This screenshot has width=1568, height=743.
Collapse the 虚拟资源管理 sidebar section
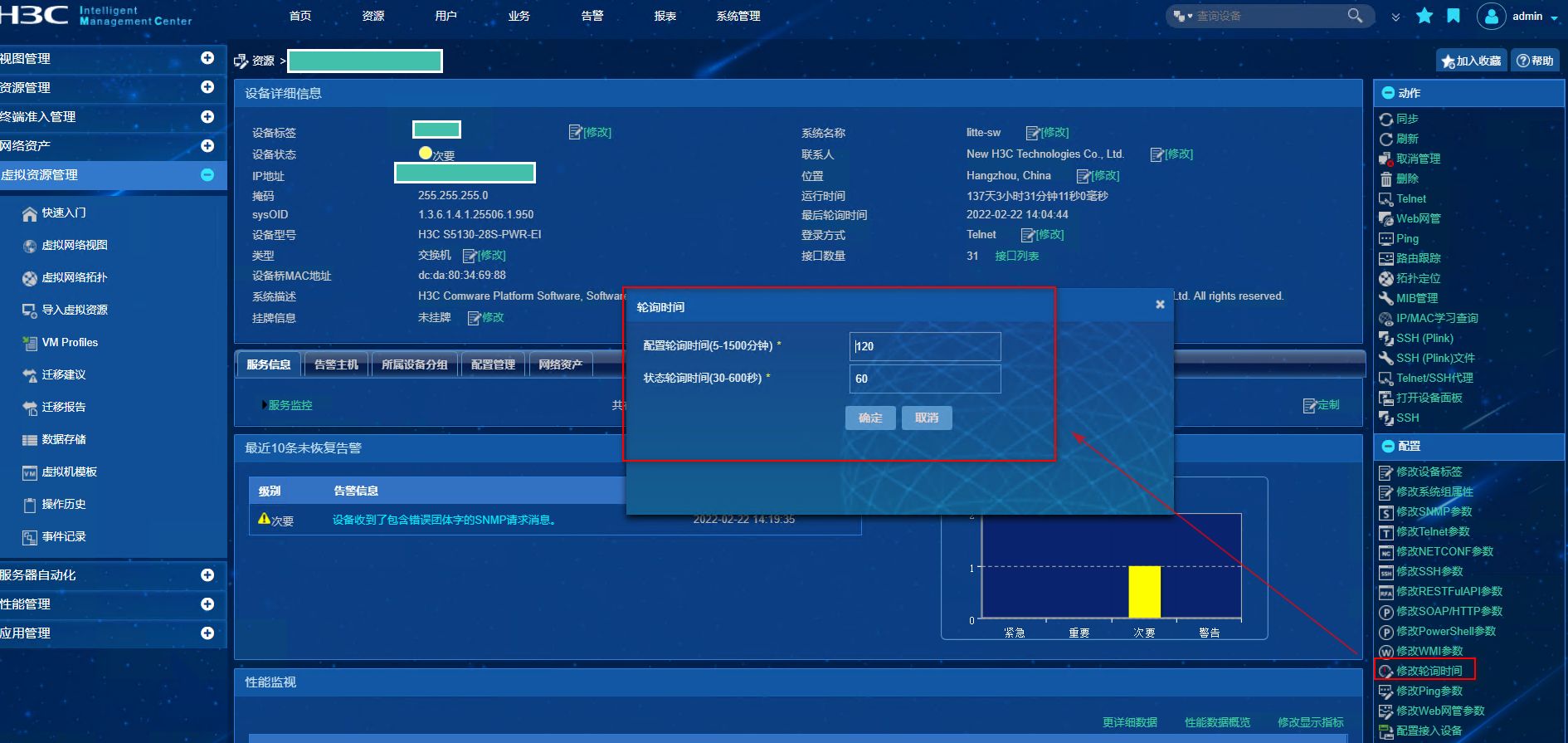coord(207,175)
